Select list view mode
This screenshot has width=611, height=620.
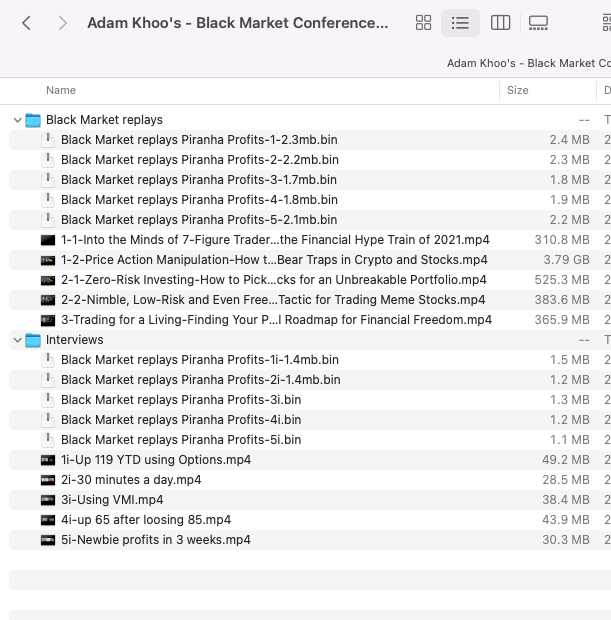click(x=460, y=23)
